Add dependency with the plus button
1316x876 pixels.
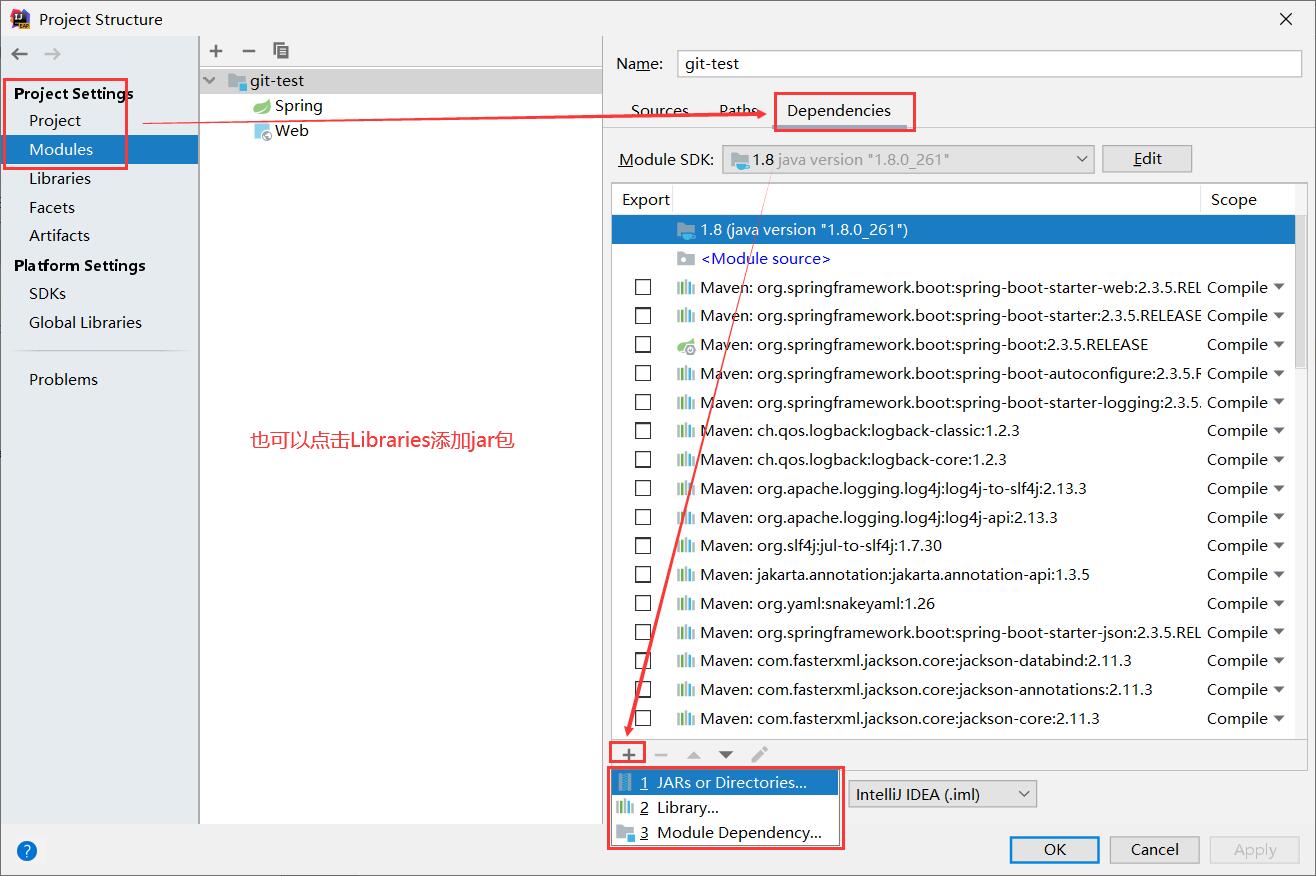[x=629, y=754]
